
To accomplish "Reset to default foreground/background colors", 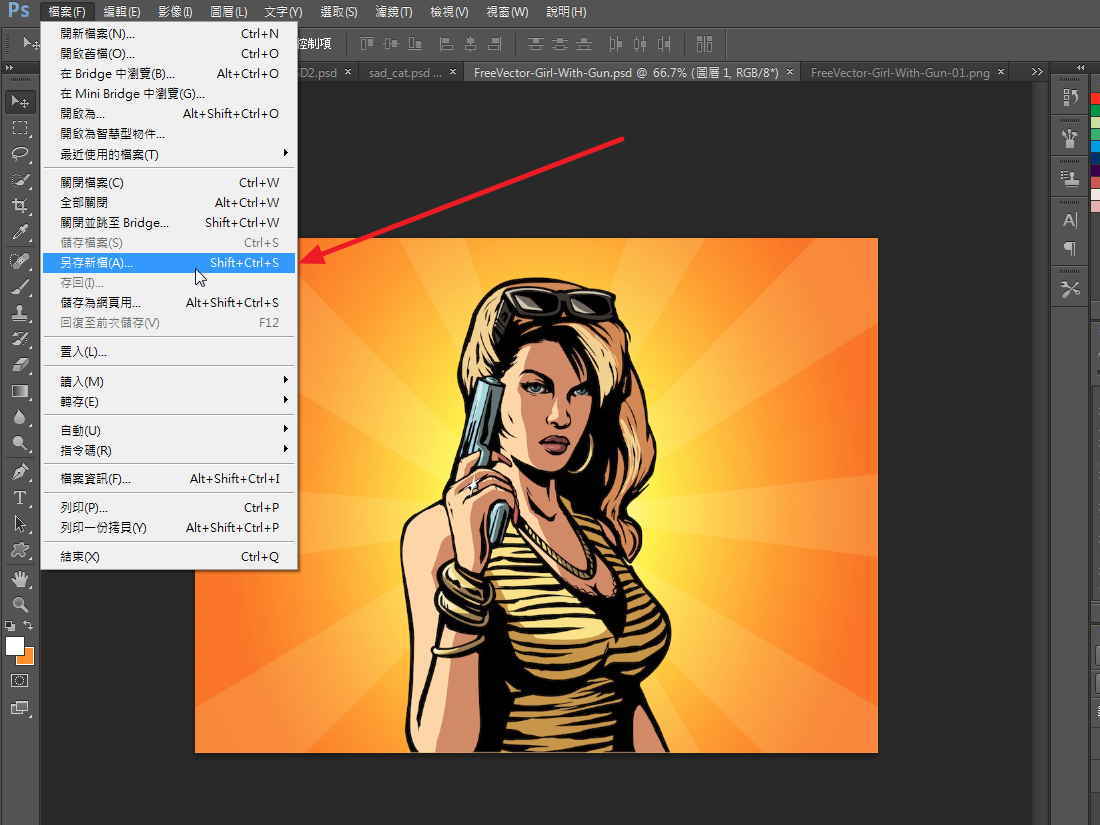I will [x=10, y=625].
